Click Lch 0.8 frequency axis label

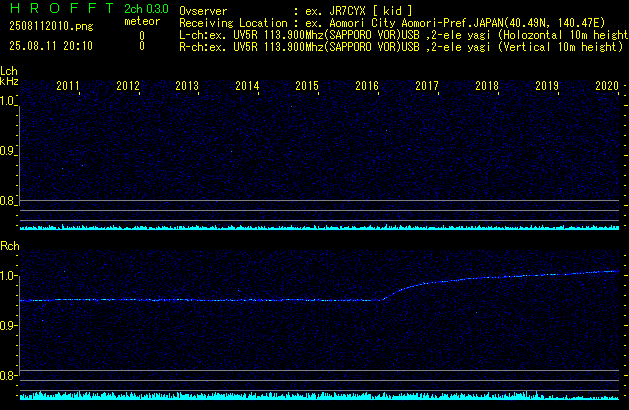7,201
